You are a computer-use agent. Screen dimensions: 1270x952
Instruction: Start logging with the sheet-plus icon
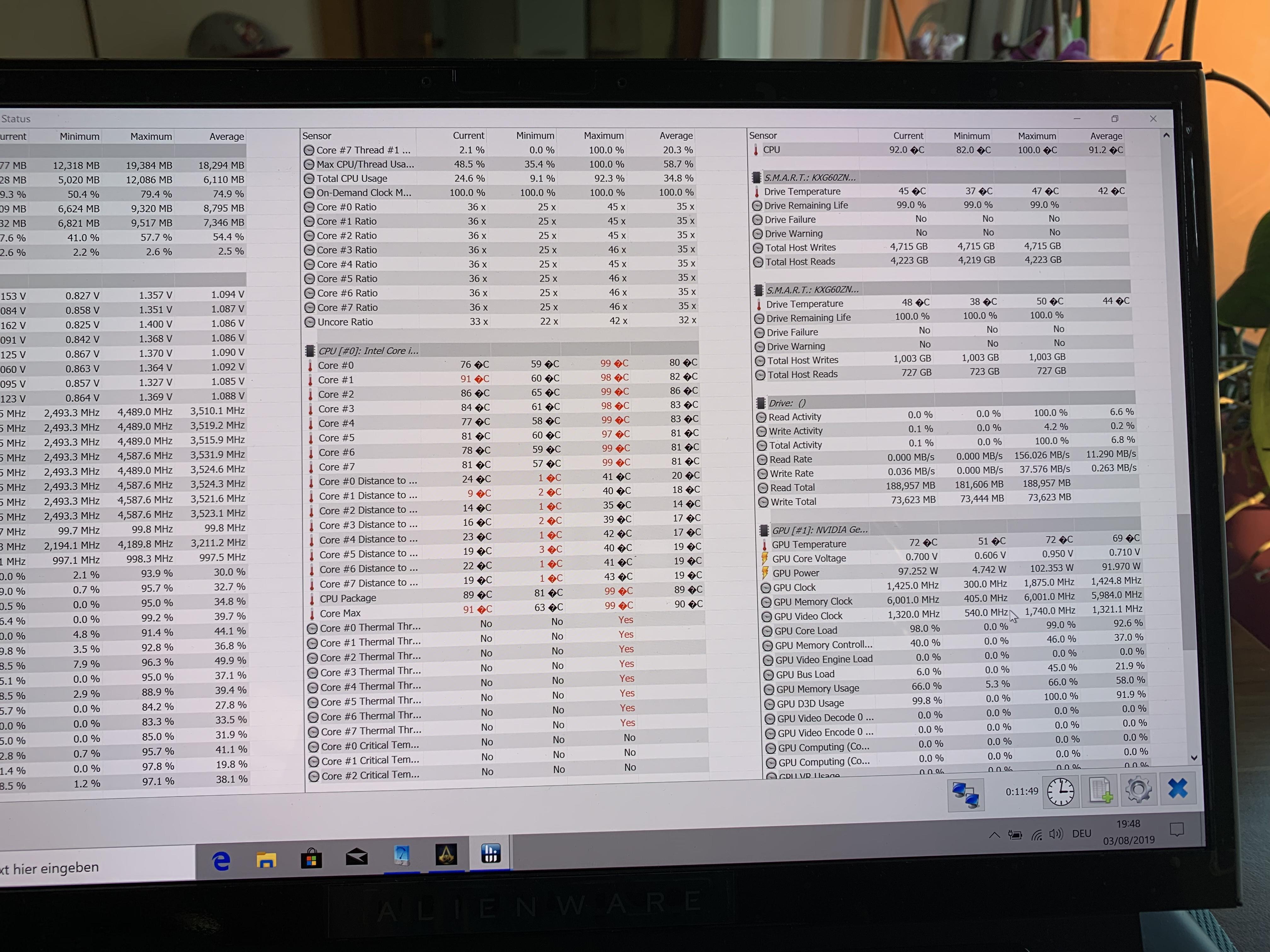coord(1100,791)
